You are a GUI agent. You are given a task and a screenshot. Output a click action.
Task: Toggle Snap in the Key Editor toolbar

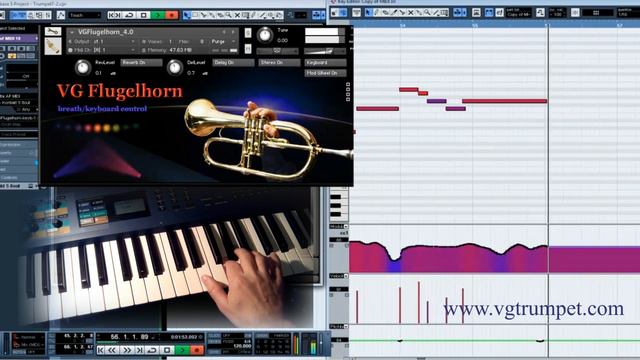575,13
